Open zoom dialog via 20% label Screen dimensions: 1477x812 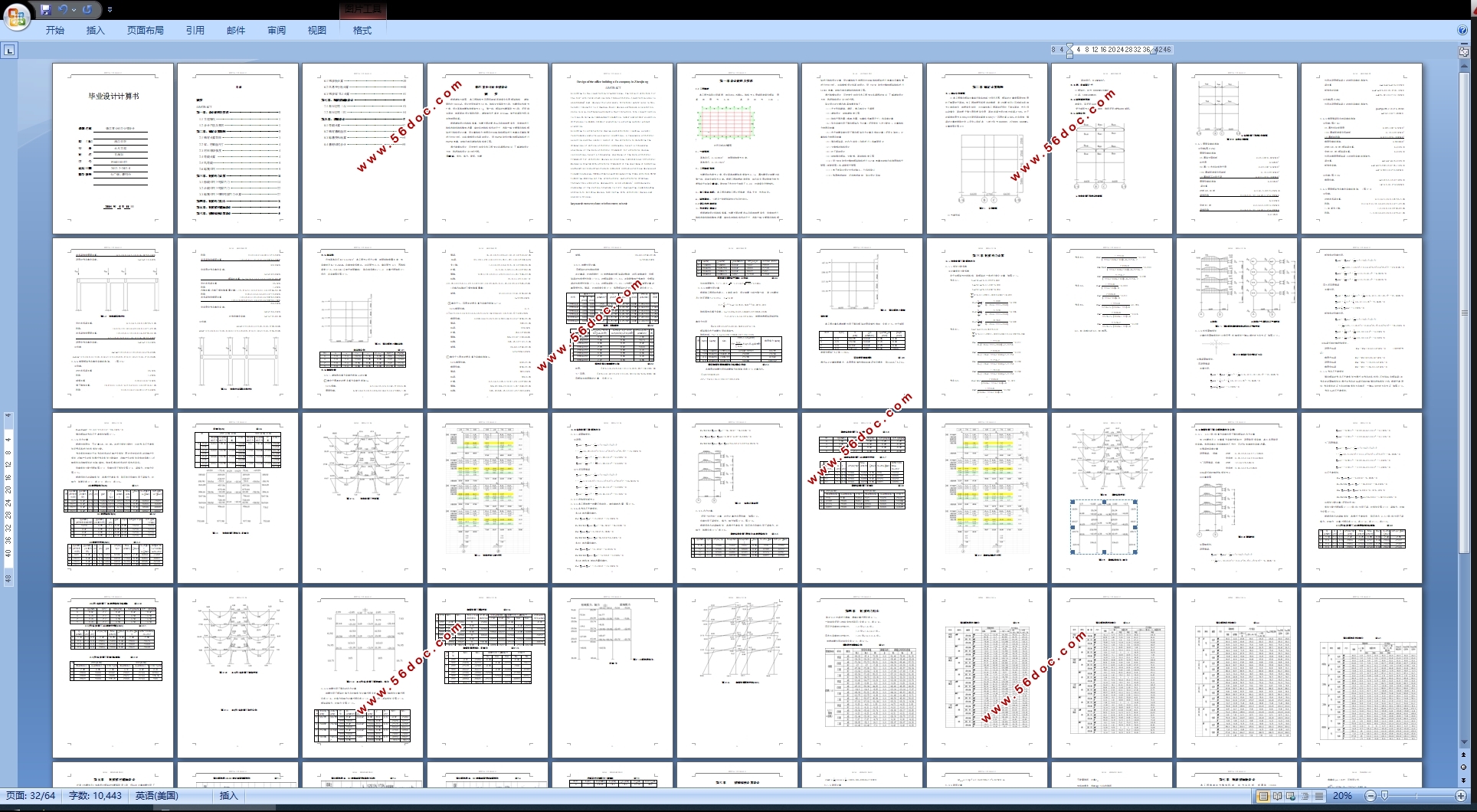click(x=1342, y=796)
